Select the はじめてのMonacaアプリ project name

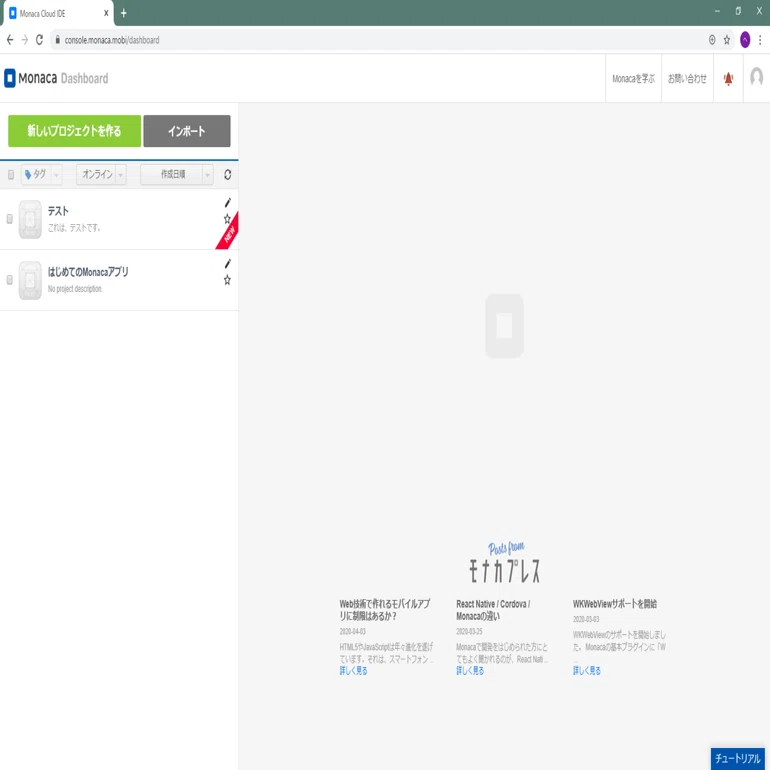click(x=88, y=272)
